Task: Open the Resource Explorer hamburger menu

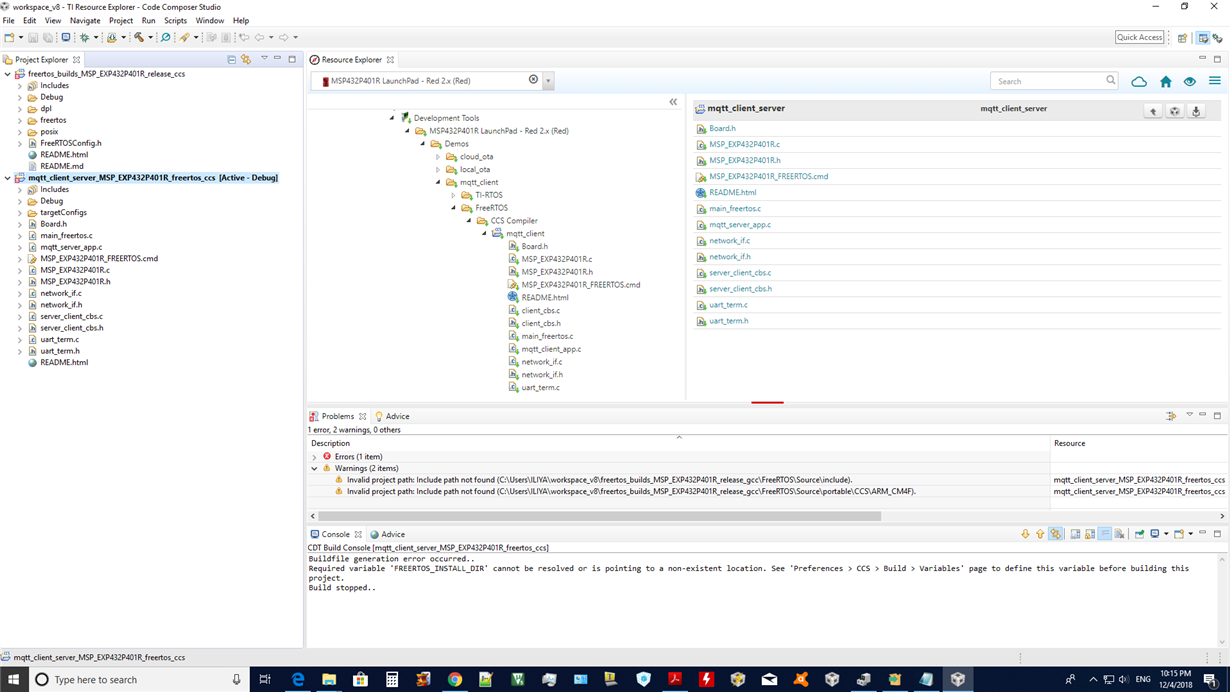Action: (1214, 81)
